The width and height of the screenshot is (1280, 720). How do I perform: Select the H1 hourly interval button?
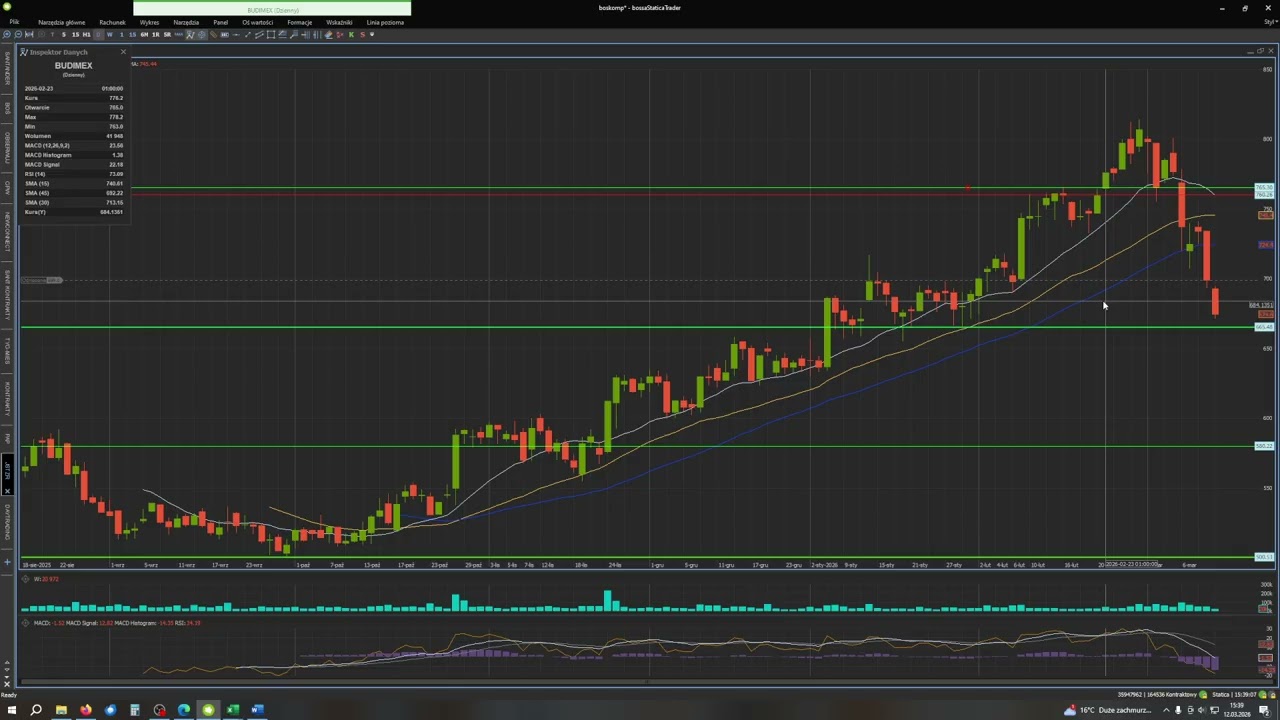(86, 34)
